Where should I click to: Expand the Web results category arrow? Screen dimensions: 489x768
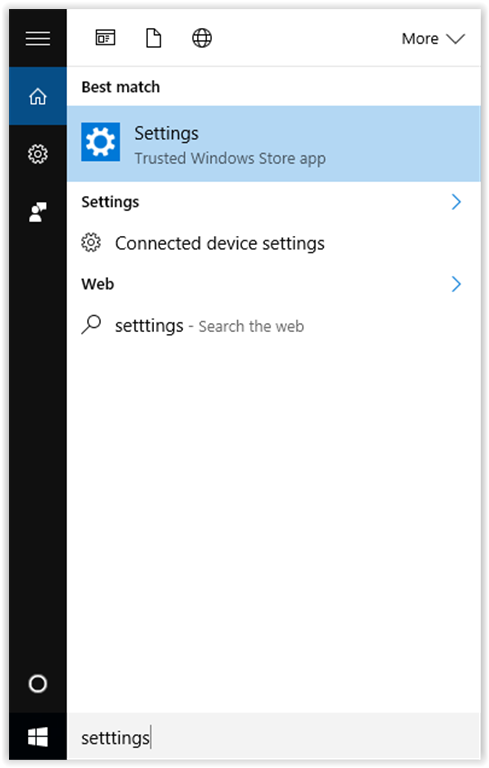pyautogui.click(x=456, y=284)
